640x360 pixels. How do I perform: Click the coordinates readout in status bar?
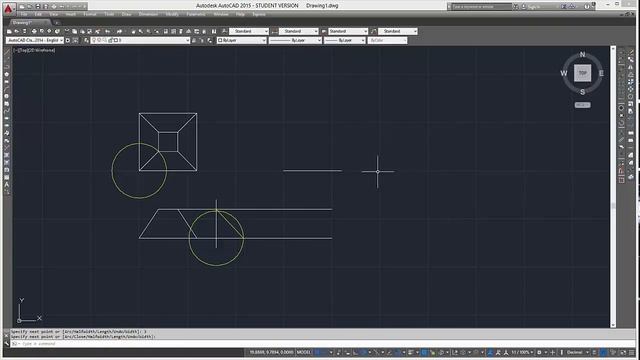[271, 352]
